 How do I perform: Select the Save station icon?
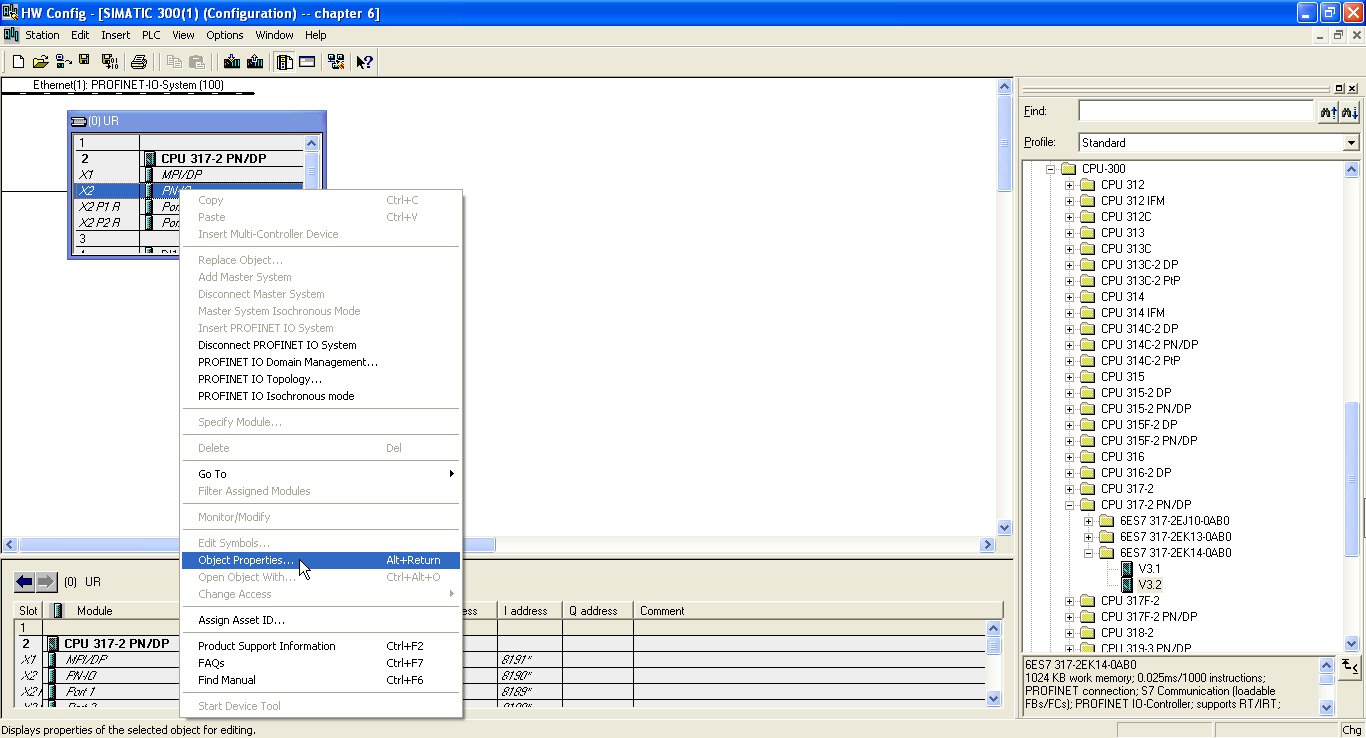coord(85,61)
